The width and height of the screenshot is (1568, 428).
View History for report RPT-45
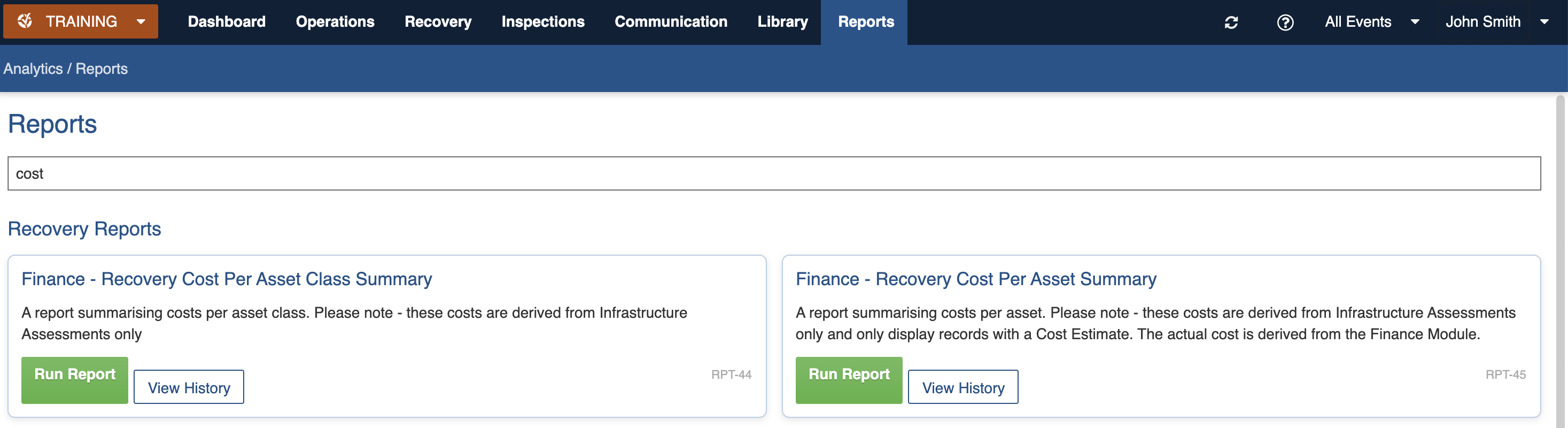click(x=962, y=387)
